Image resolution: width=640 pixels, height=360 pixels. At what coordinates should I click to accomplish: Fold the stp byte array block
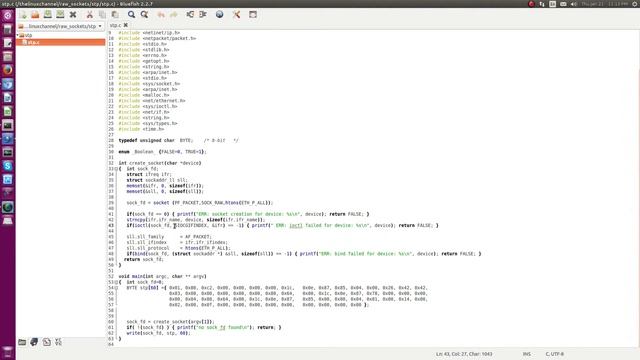pyautogui.click(x=116, y=288)
